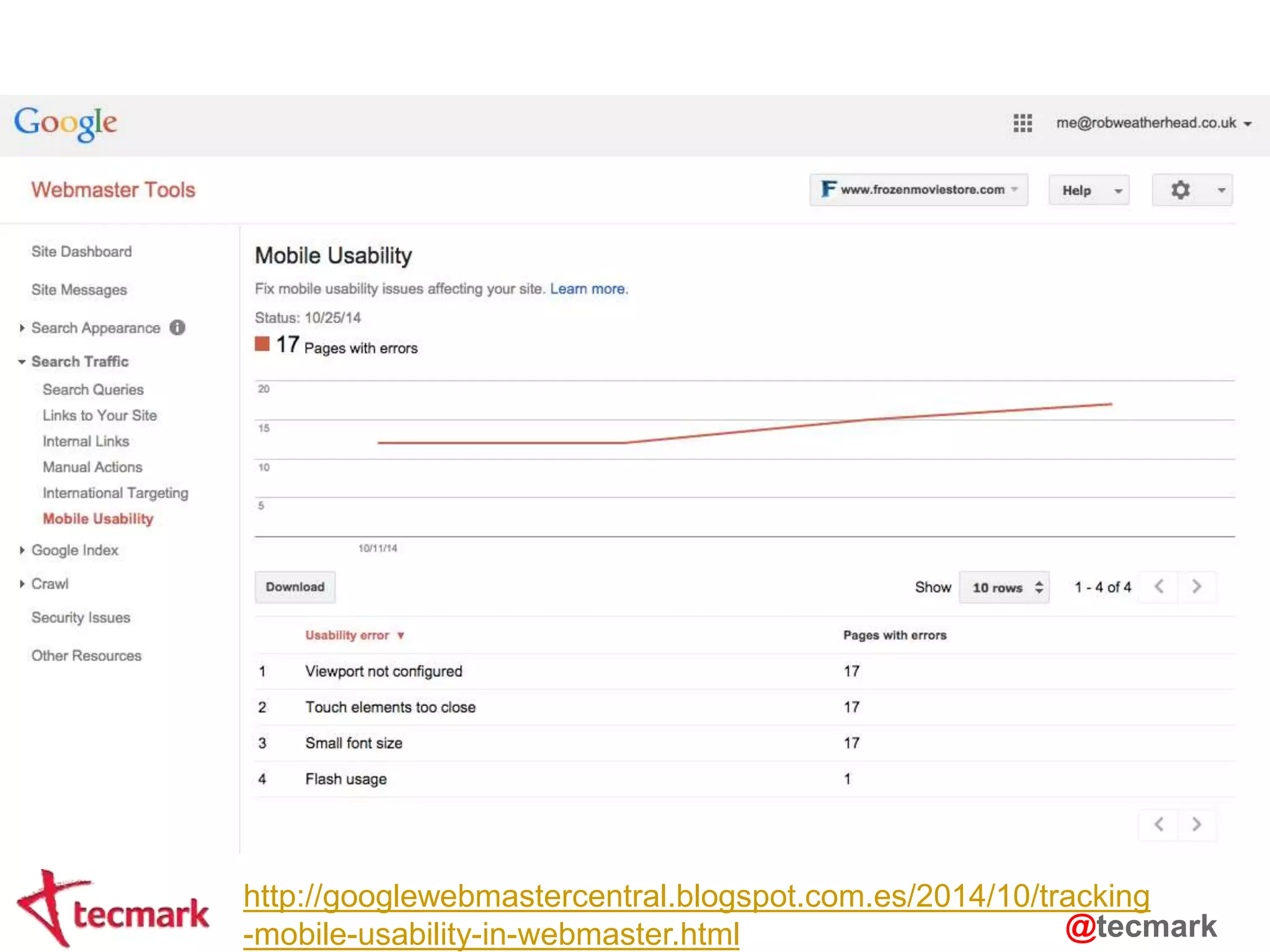Collapse the Search Traffic section

click(22, 361)
